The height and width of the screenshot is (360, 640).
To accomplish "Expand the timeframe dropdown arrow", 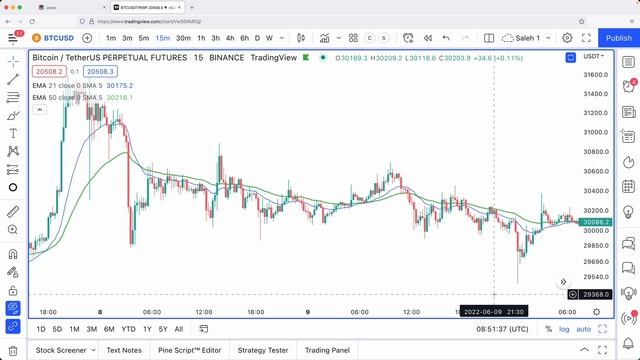I will pos(282,38).
